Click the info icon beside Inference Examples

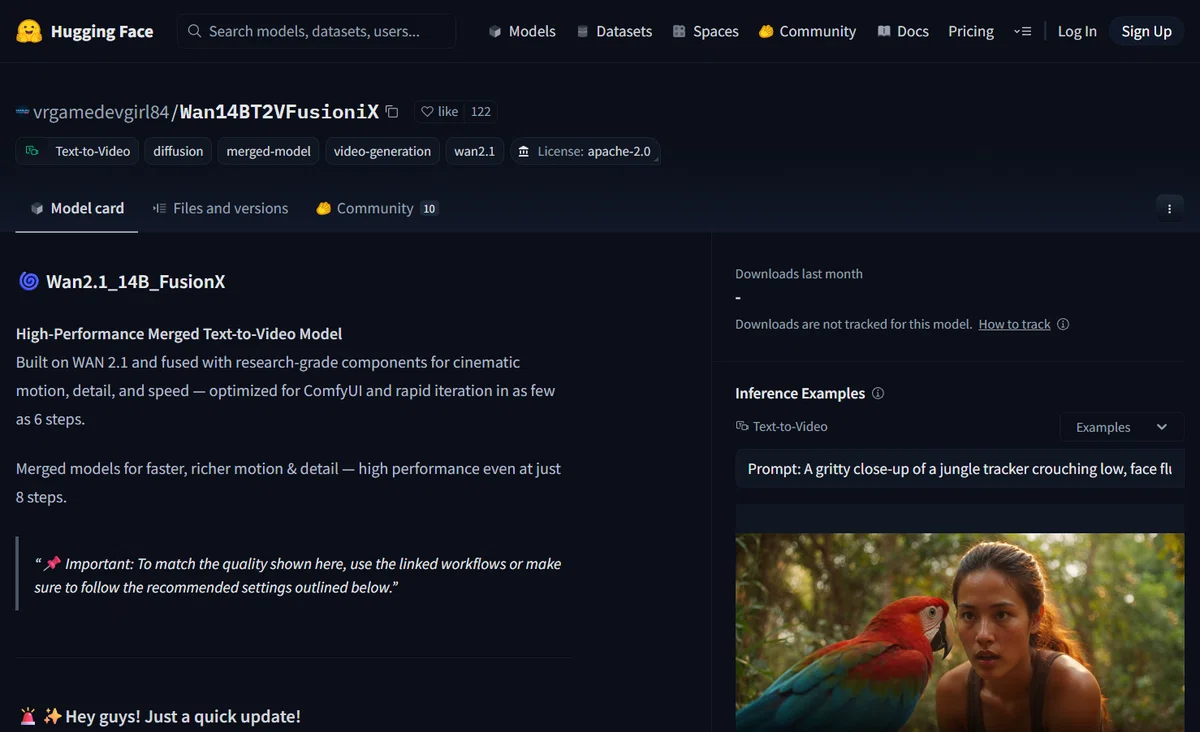(878, 393)
